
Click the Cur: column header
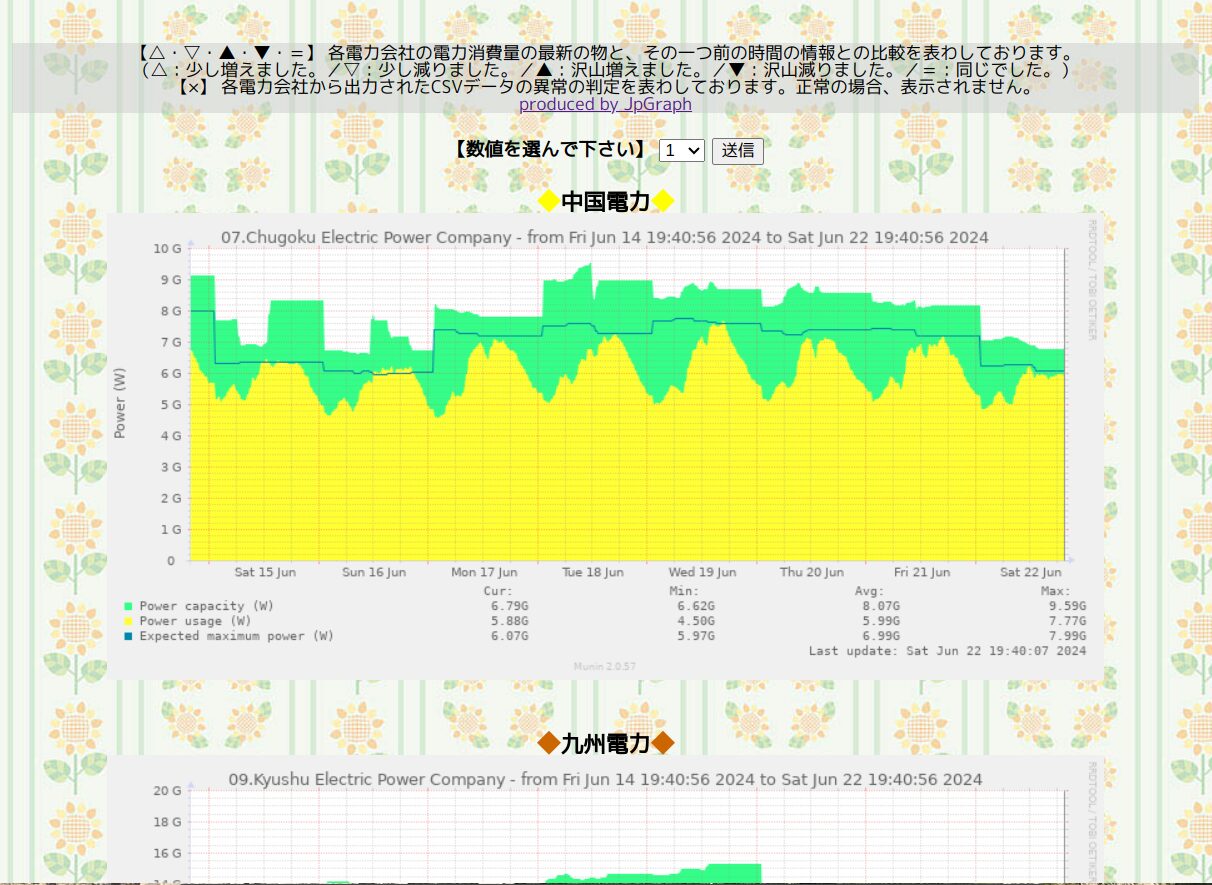click(x=498, y=591)
